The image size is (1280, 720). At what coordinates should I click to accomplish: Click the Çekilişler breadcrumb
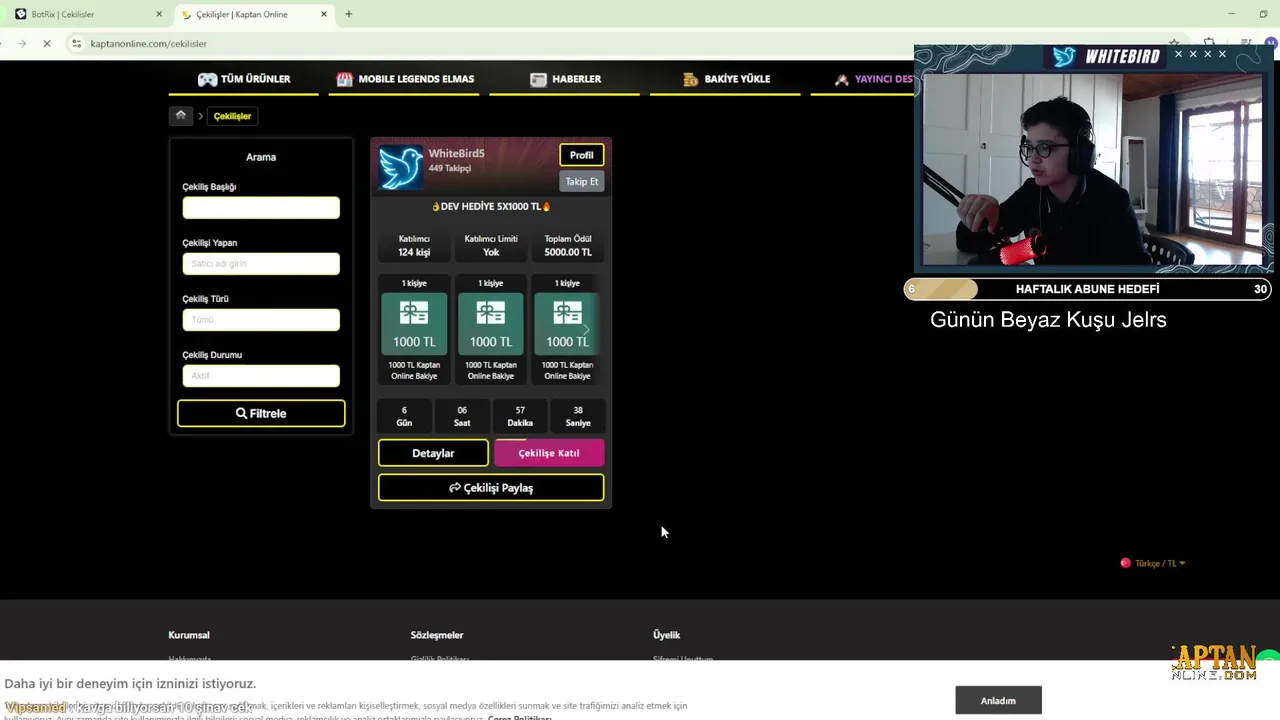(232, 116)
